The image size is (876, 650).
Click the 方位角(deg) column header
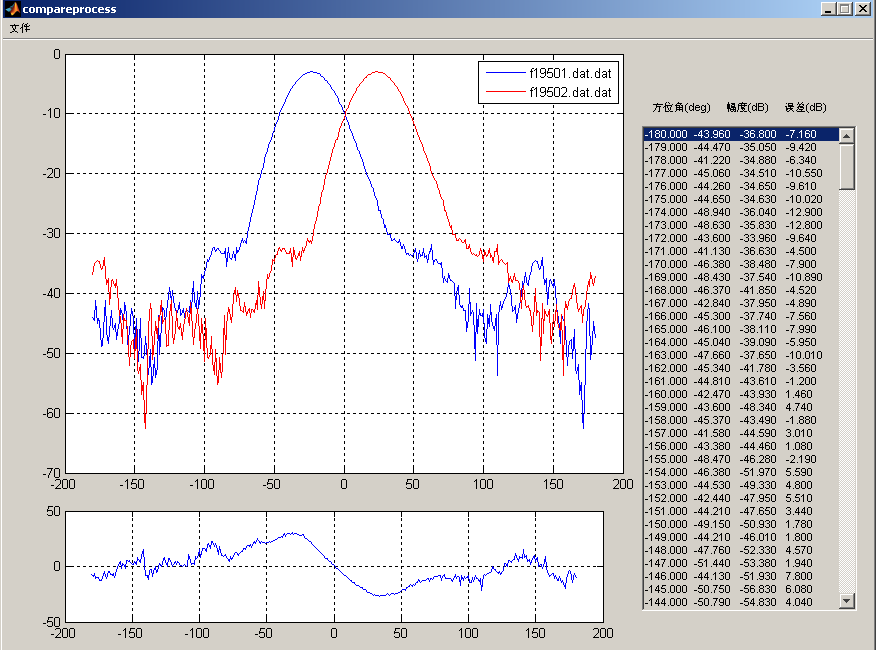click(x=681, y=107)
